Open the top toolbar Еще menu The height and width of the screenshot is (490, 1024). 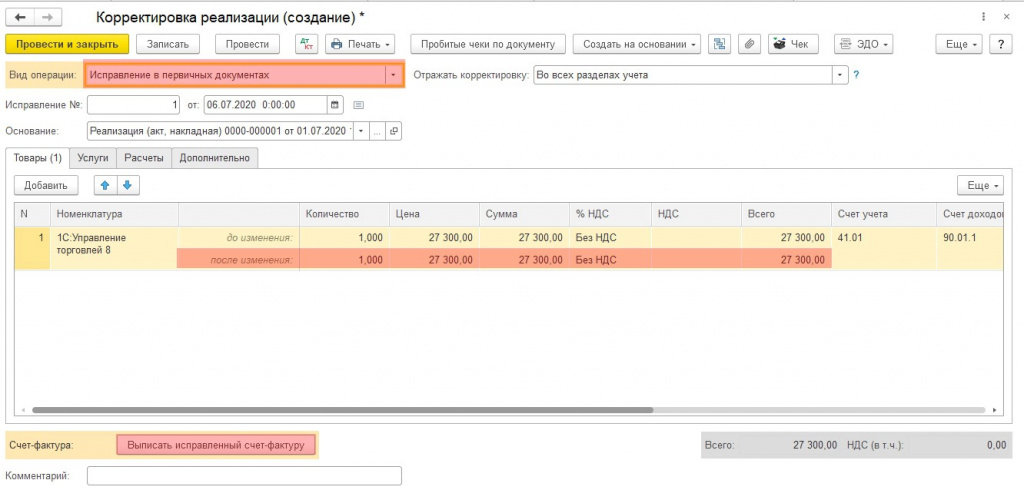coord(959,44)
